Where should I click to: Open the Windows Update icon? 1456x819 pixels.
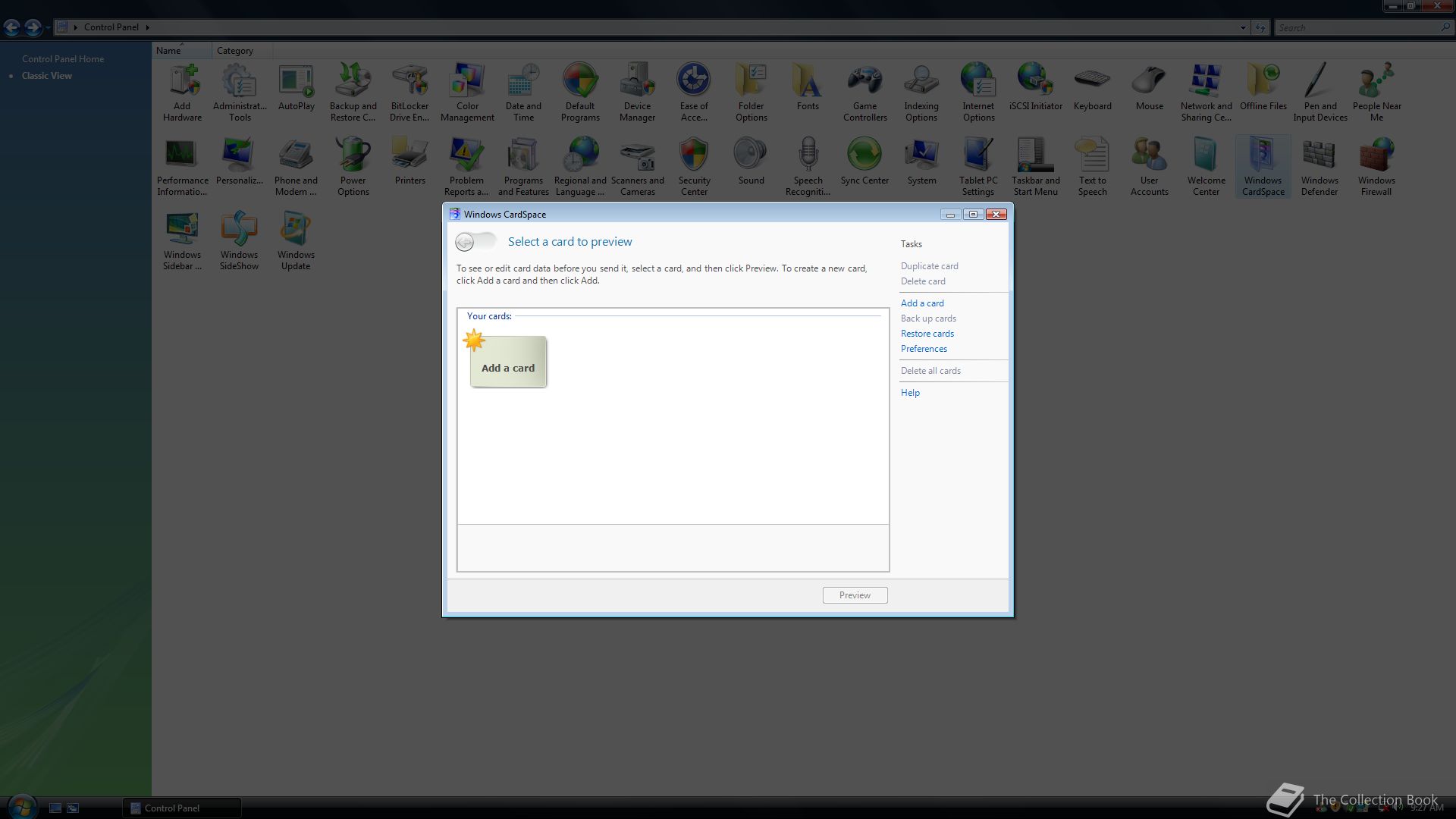click(296, 241)
